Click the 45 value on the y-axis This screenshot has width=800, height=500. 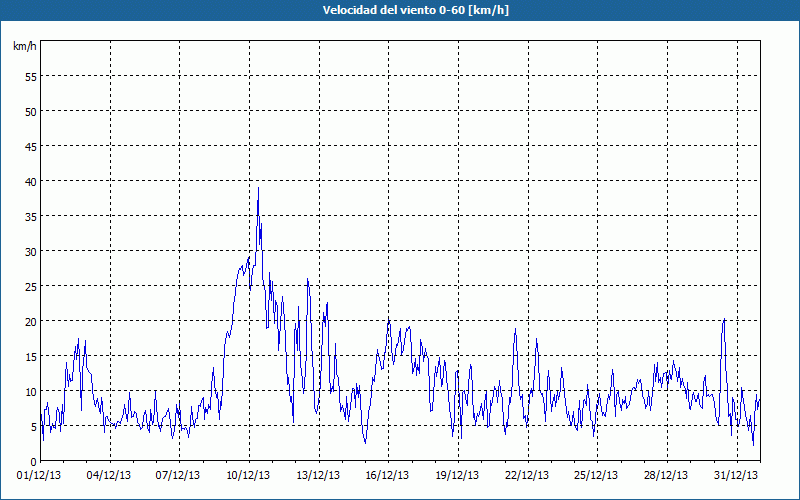31,146
